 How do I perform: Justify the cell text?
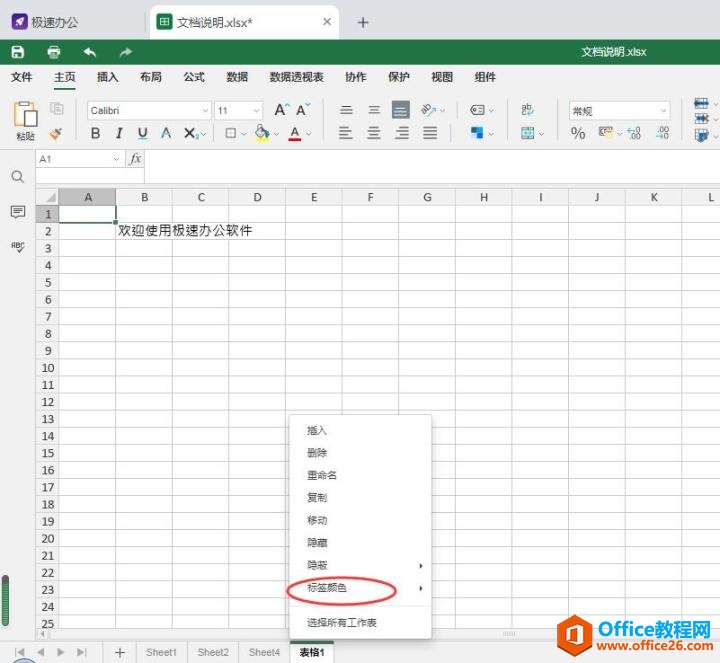(430, 133)
